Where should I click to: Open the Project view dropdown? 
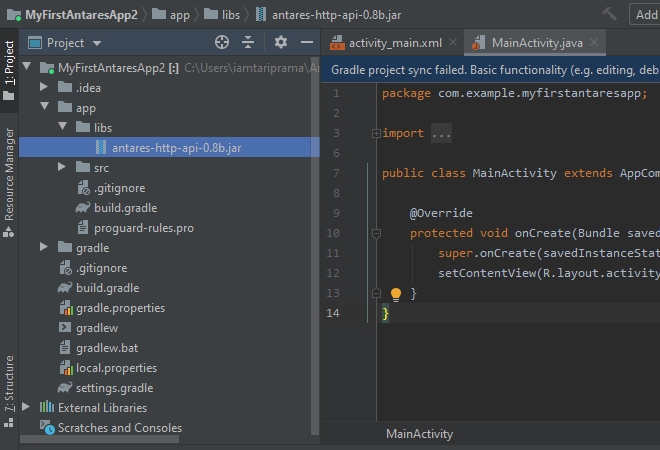[x=96, y=43]
